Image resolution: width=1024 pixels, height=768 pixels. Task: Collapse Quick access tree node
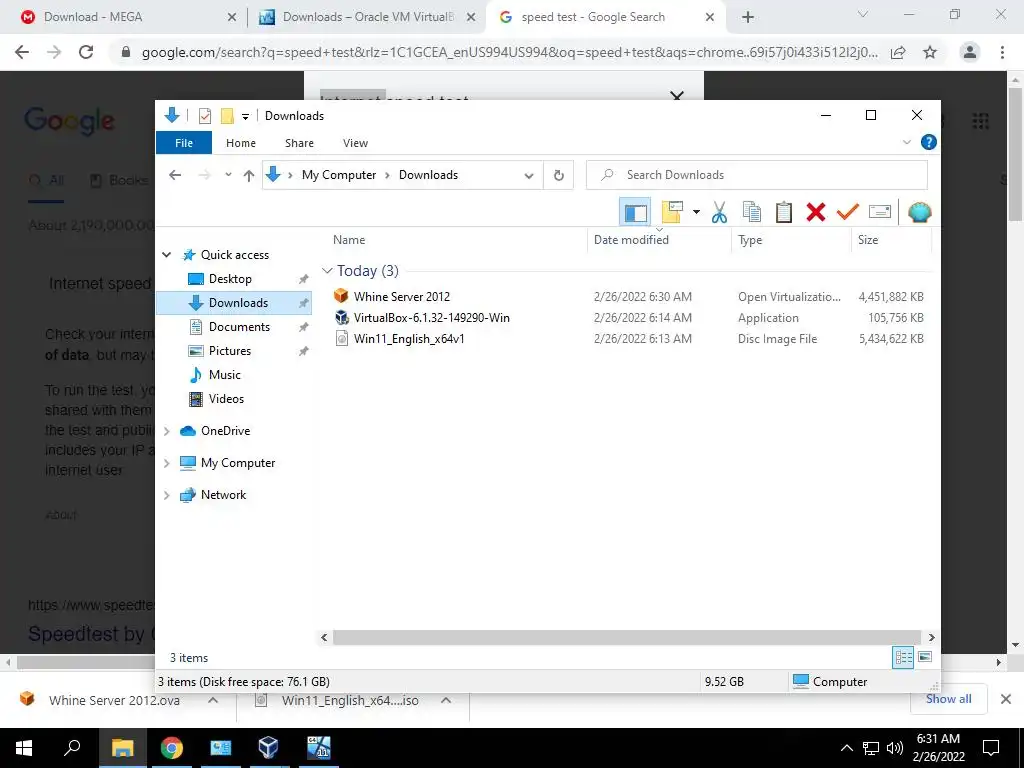[x=167, y=255]
